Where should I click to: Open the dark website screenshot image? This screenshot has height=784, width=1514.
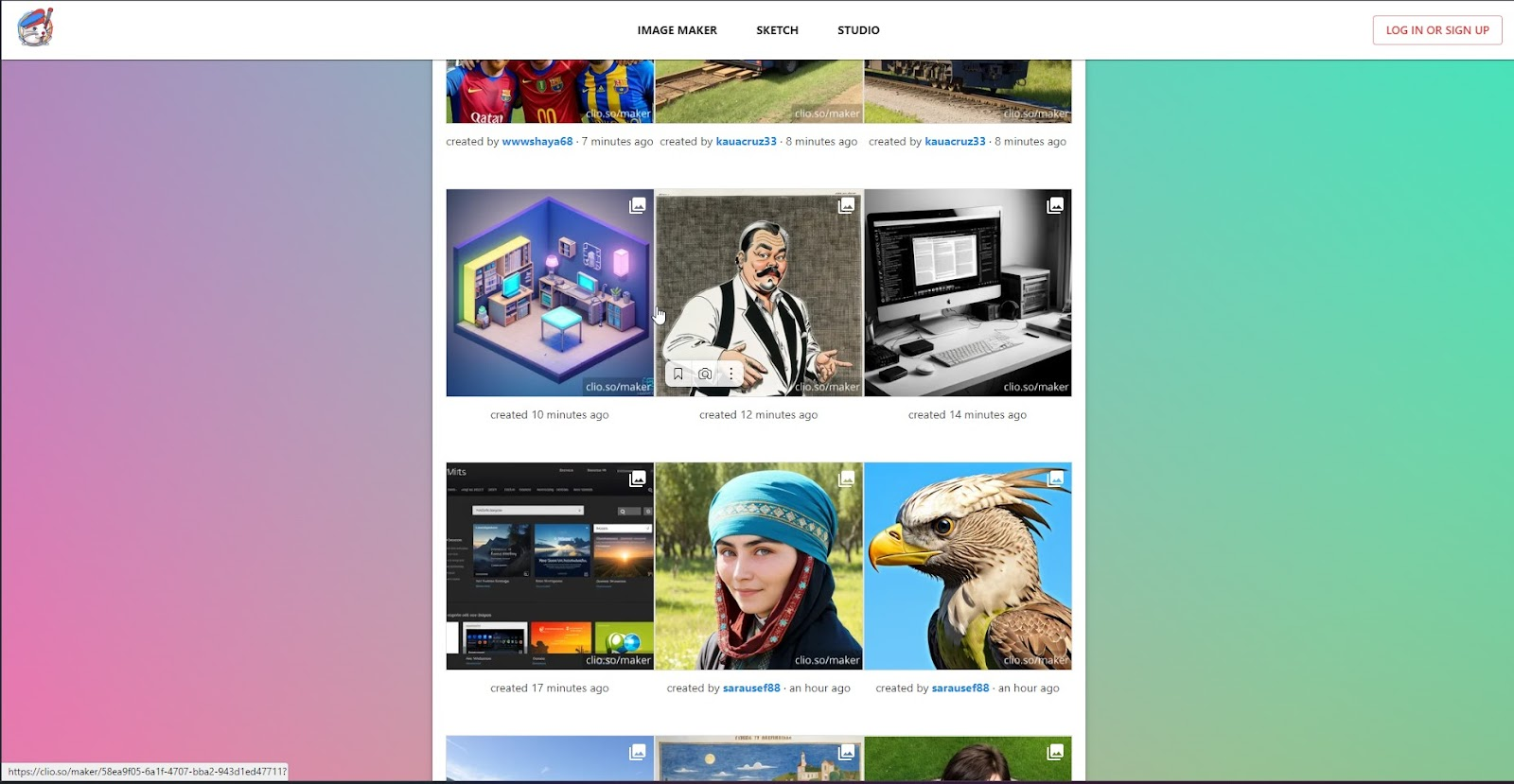click(x=550, y=566)
